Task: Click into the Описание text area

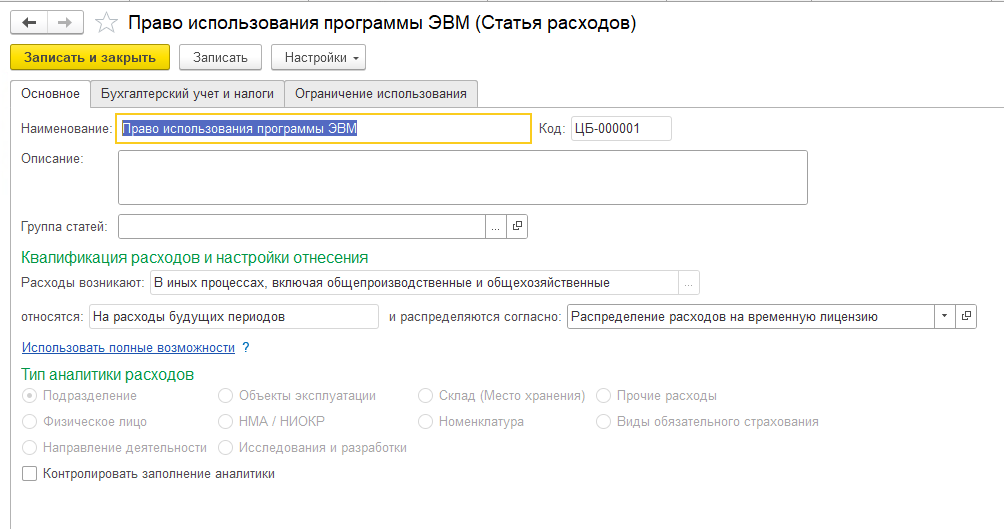Action: (462, 177)
